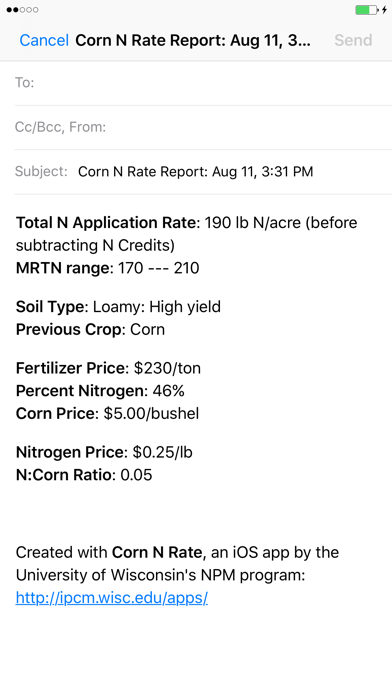Tap the Nitrogen Price $0.25/lb line
The height and width of the screenshot is (696, 392).
[x=104, y=452]
